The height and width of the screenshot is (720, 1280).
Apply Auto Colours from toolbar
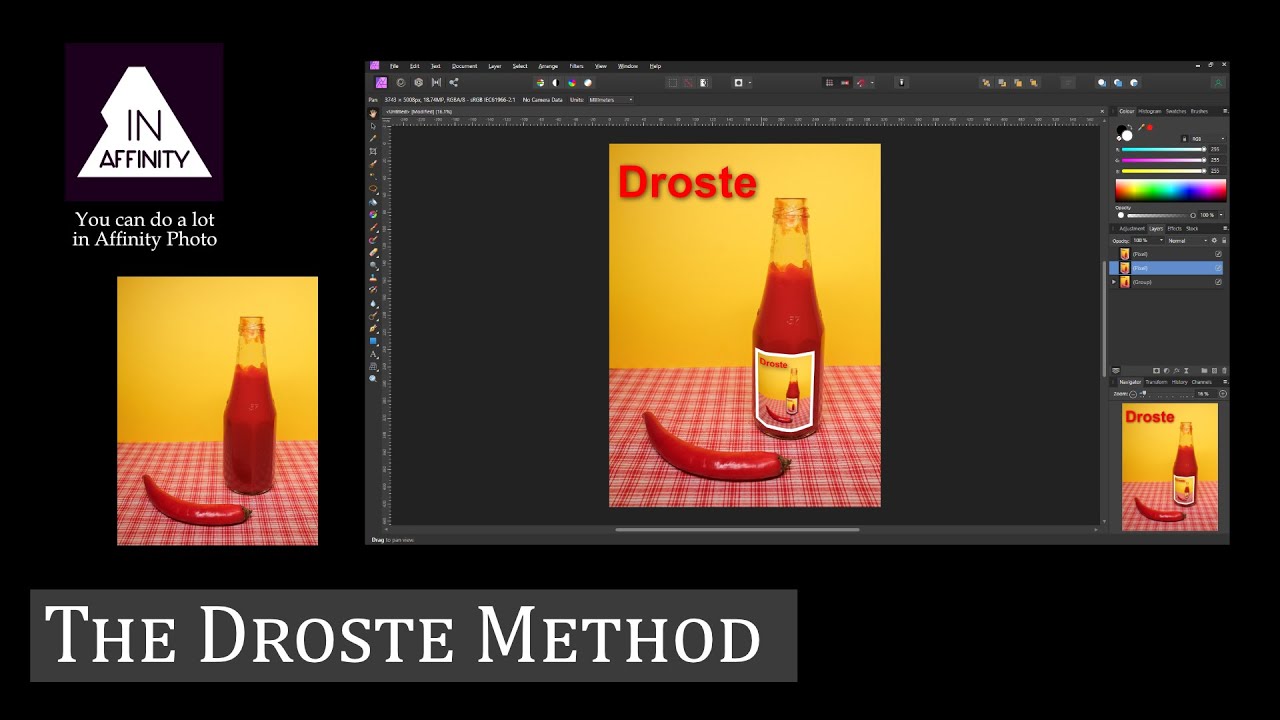572,83
